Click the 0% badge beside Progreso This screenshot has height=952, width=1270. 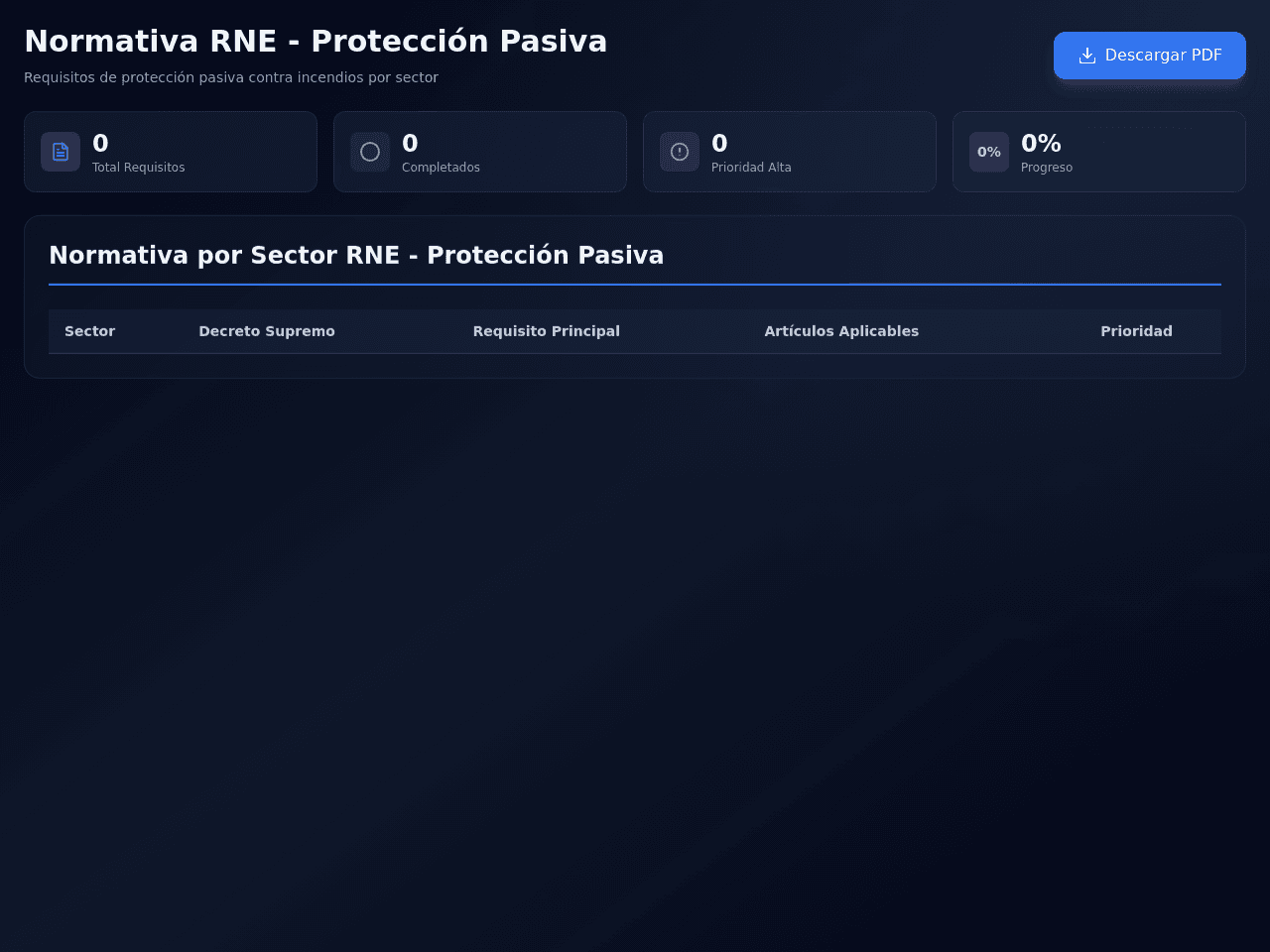(x=989, y=152)
